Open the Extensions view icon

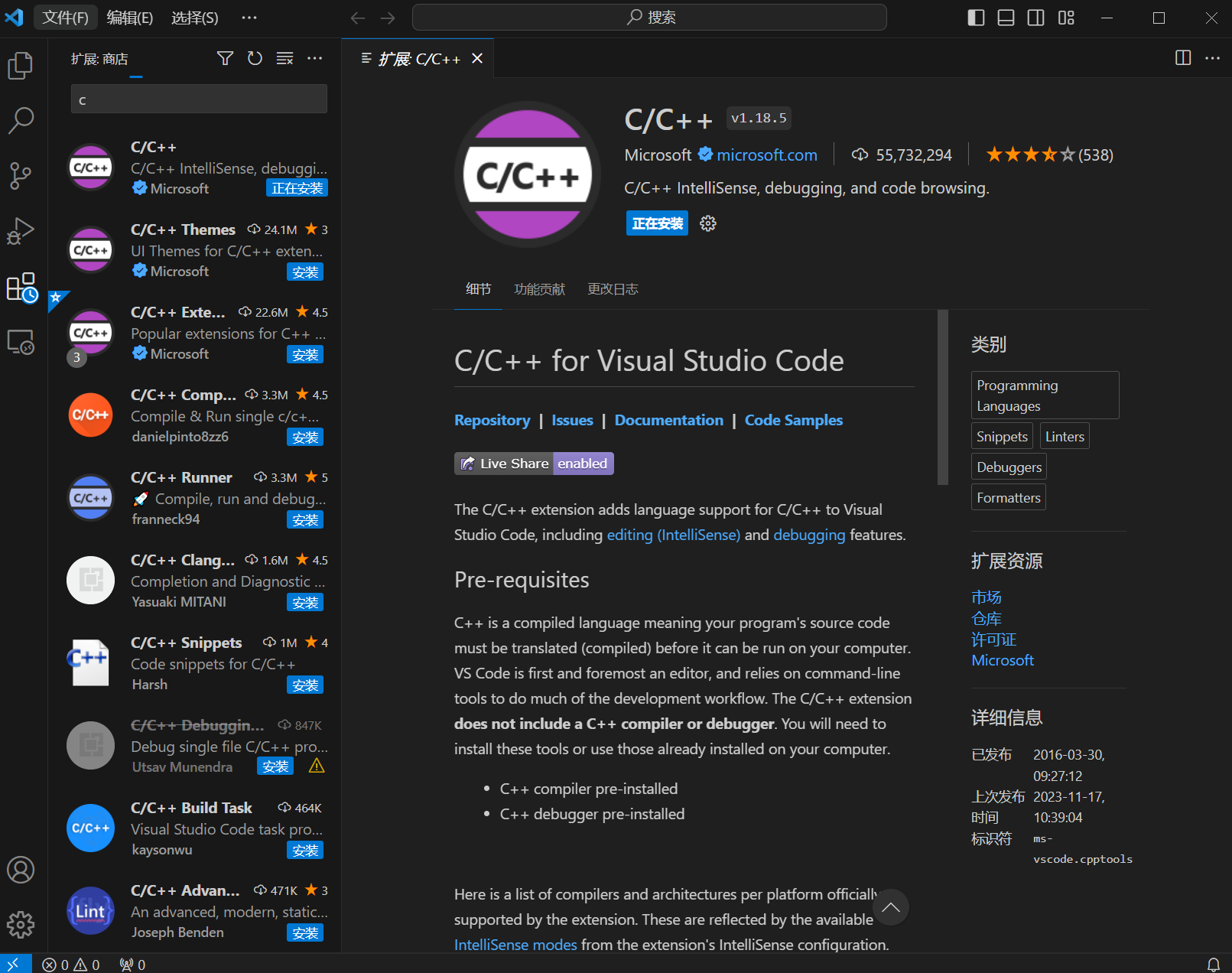tap(21, 287)
